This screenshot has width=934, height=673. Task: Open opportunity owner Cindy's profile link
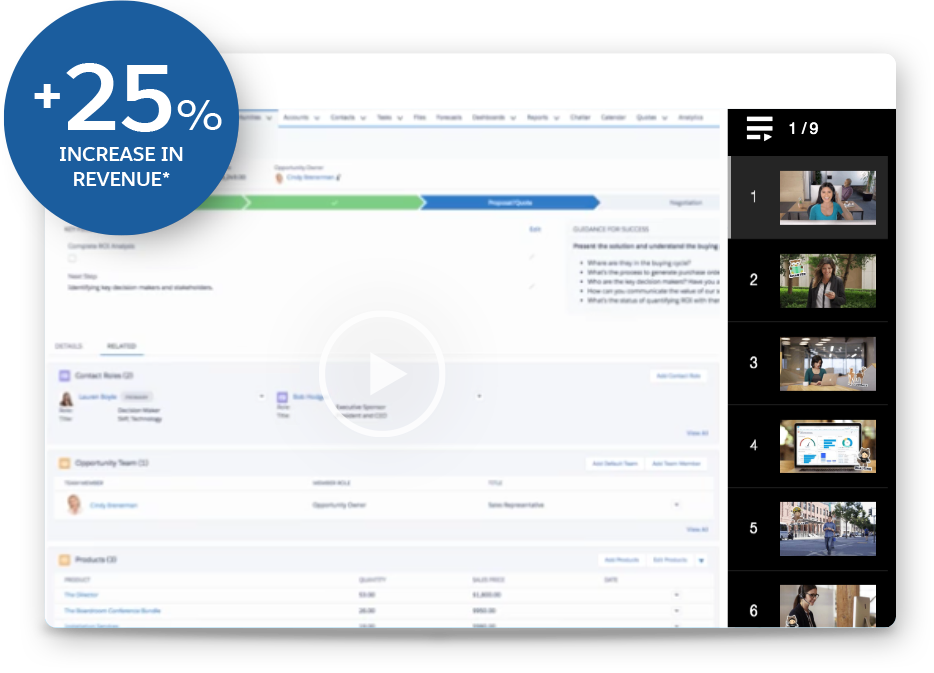point(310,177)
